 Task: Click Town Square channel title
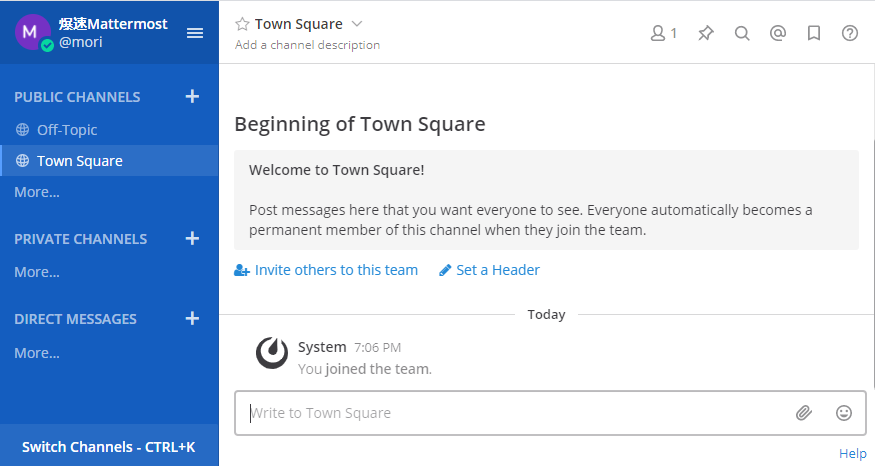click(x=299, y=24)
